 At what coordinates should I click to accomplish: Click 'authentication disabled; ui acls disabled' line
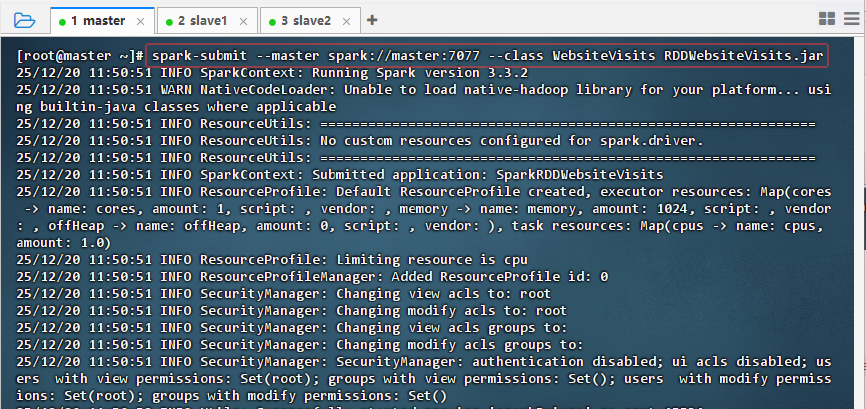[424, 379]
